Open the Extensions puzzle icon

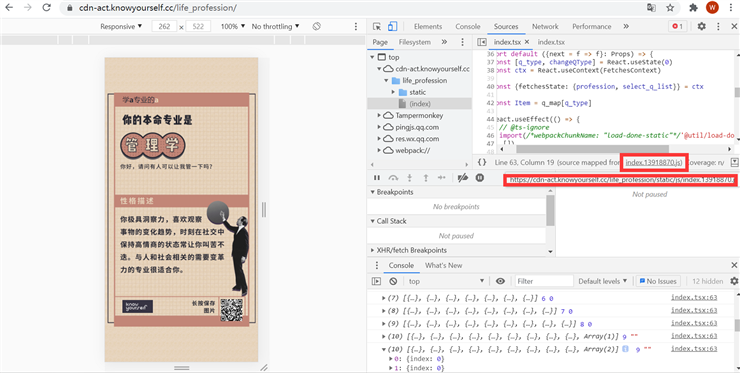pos(693,8)
